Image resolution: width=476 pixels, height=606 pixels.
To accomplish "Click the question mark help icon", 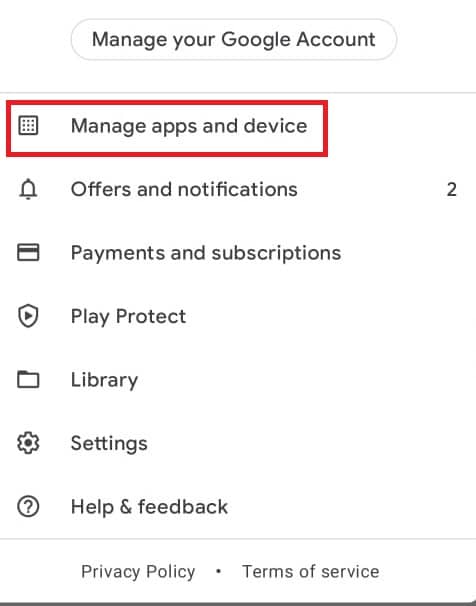I will click(x=28, y=506).
